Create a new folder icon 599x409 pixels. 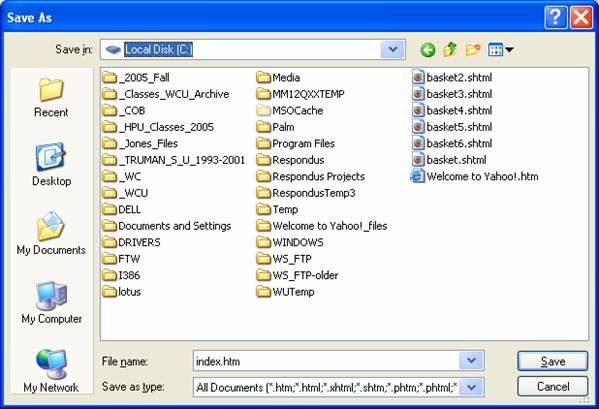(x=473, y=50)
